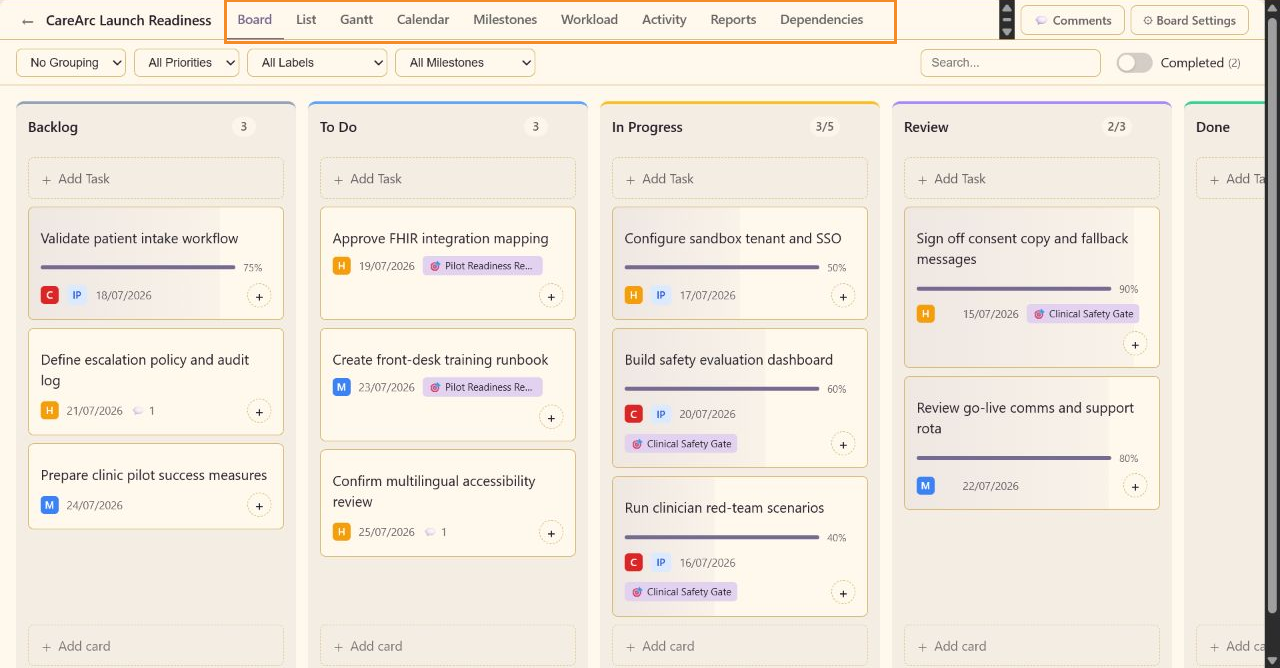Click plus icon on Run clinician red-team scenarios card
This screenshot has width=1280, height=668.
(843, 592)
